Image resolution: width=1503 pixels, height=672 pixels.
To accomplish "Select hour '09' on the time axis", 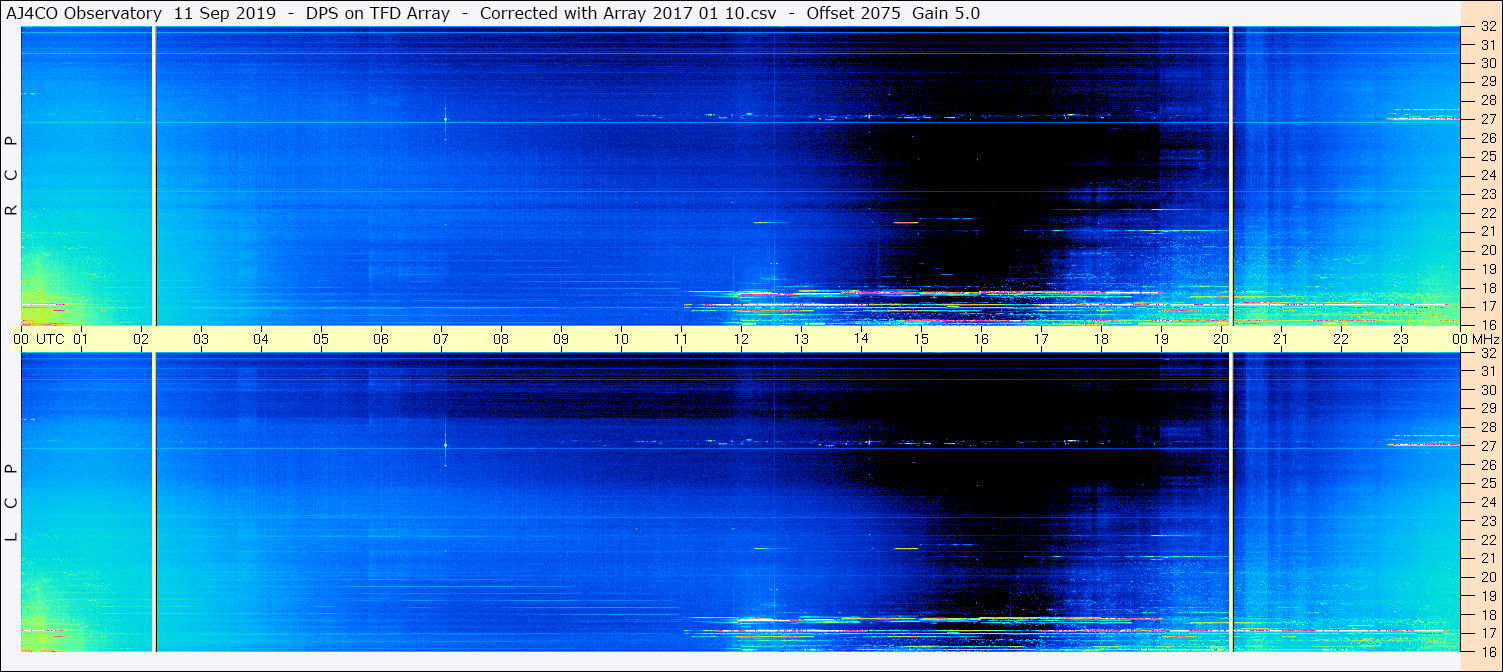I will coord(561,339).
